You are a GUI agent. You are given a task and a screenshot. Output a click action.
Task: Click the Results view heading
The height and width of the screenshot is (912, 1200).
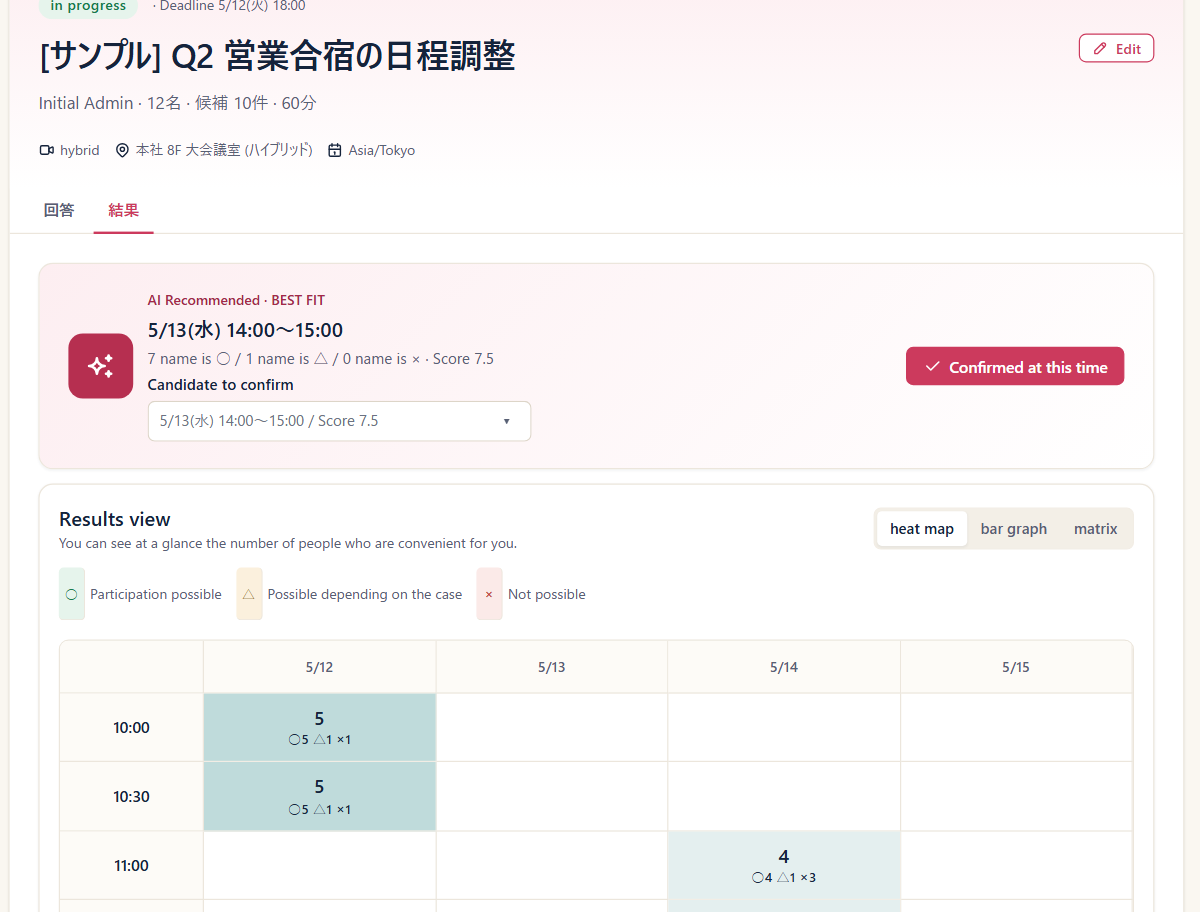(115, 519)
